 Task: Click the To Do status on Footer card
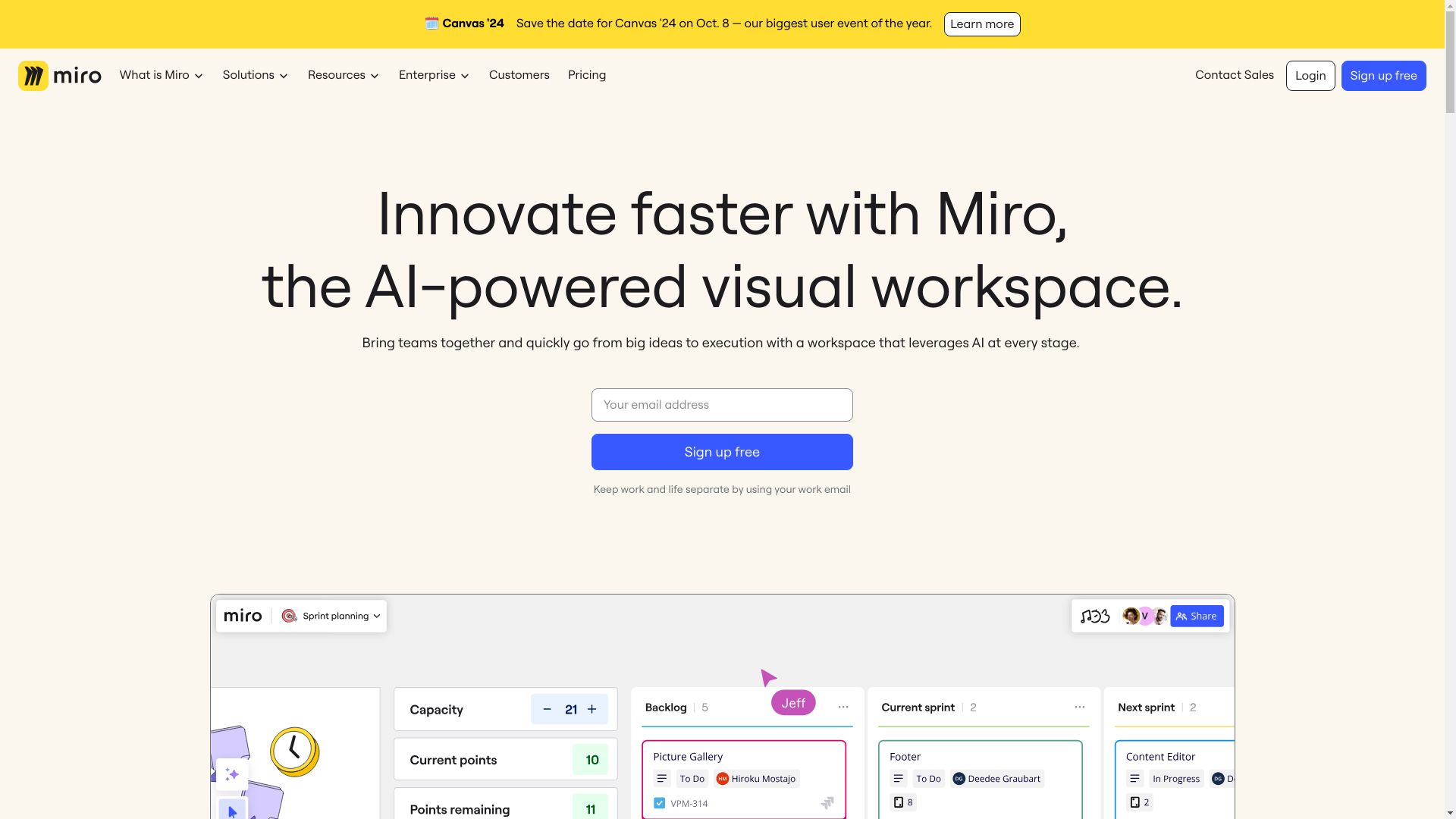pos(928,779)
